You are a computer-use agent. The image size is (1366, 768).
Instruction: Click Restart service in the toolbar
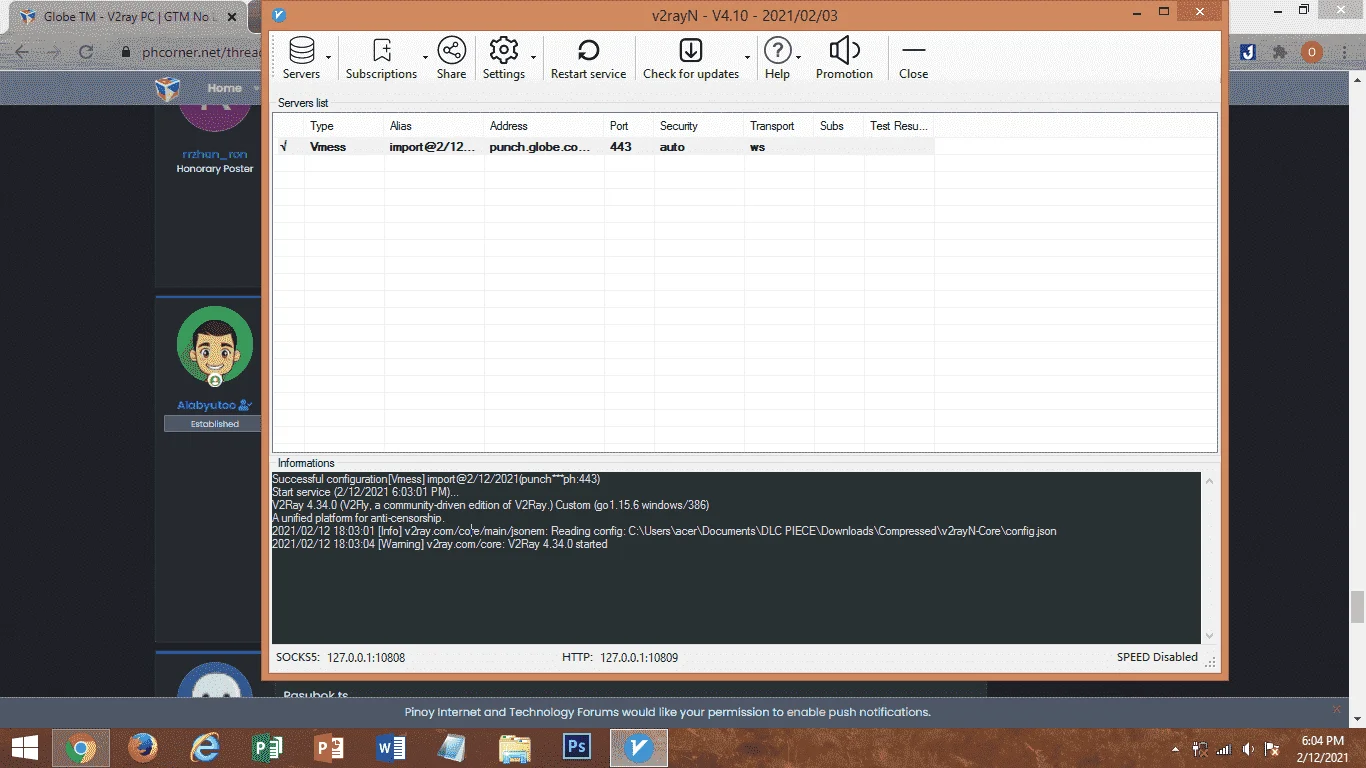[x=588, y=58]
